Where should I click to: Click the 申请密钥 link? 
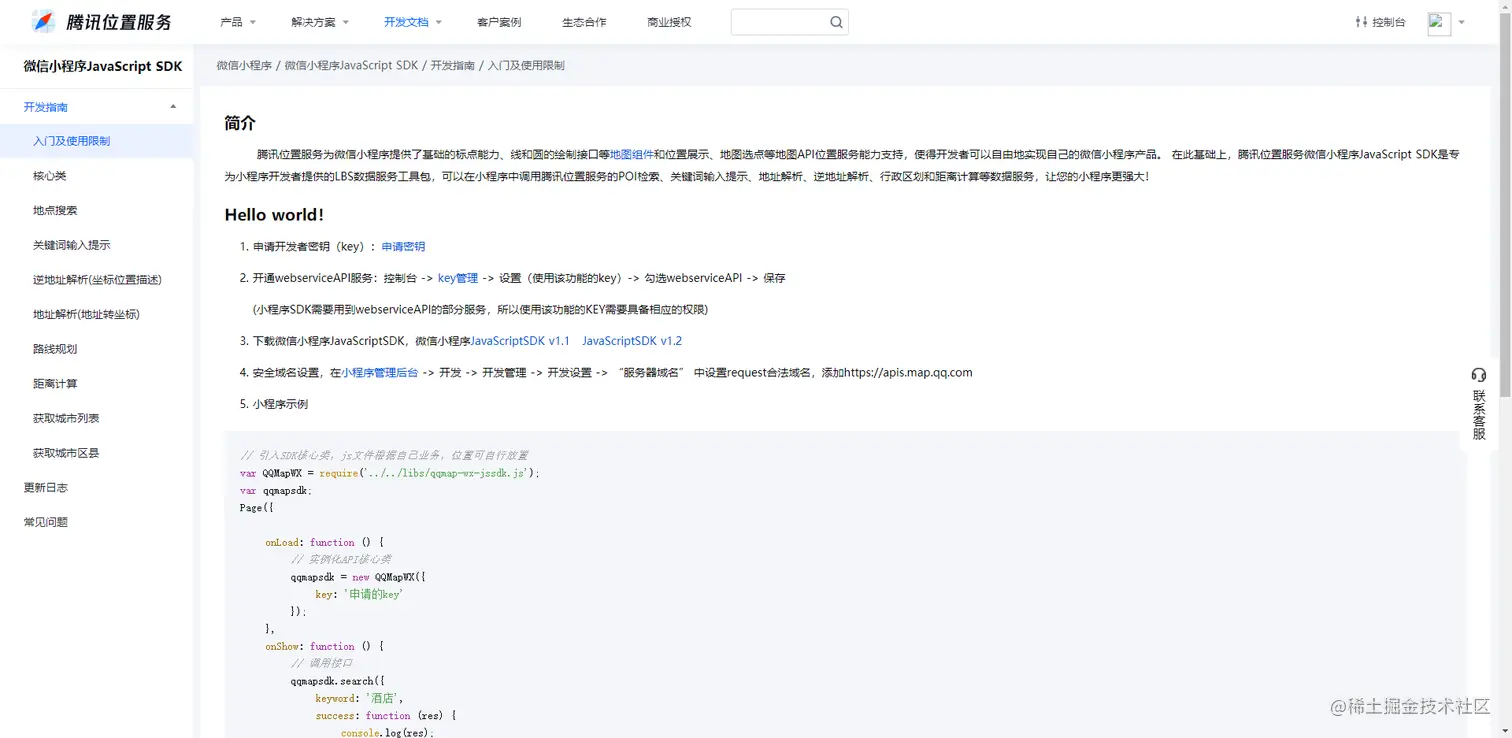[403, 246]
